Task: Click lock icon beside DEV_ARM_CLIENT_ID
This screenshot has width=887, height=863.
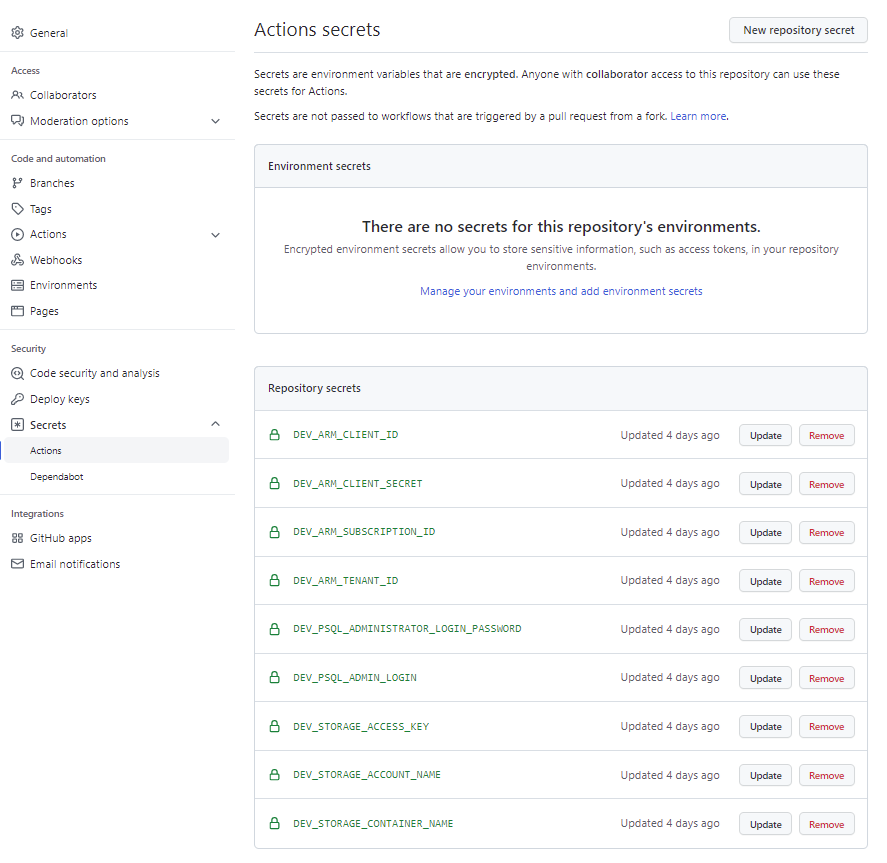Action: pos(274,435)
